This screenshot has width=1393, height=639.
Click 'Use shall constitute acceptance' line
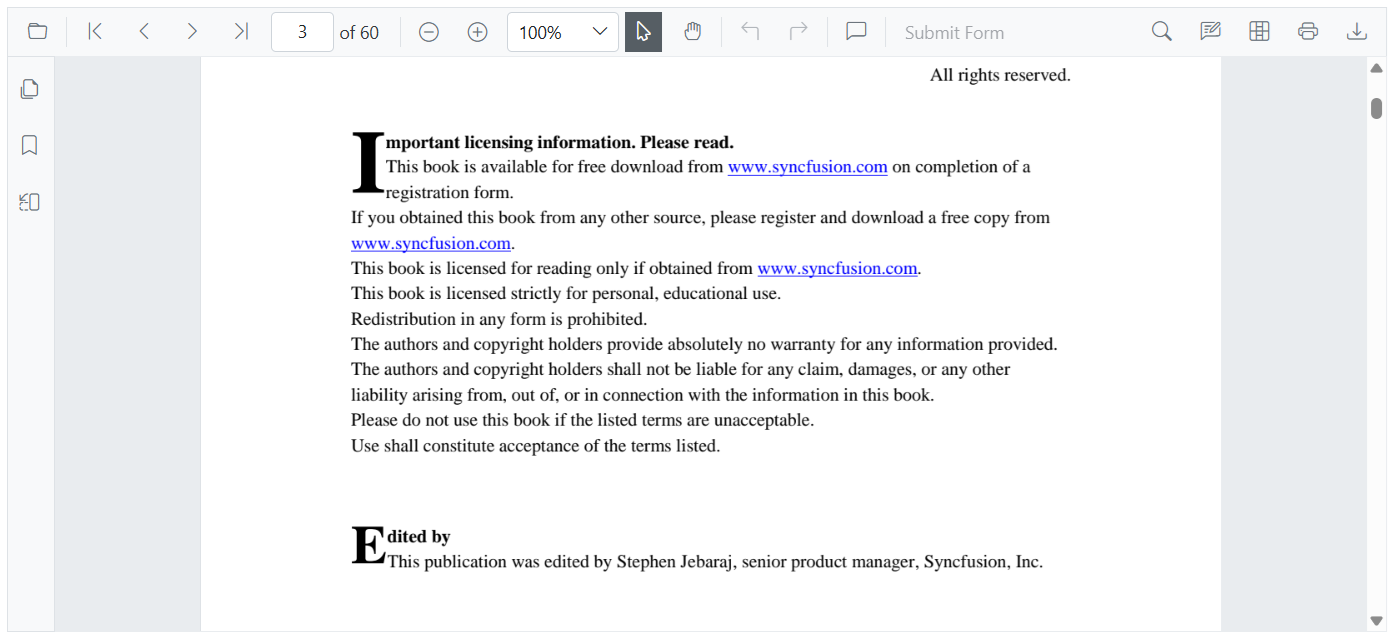535,446
